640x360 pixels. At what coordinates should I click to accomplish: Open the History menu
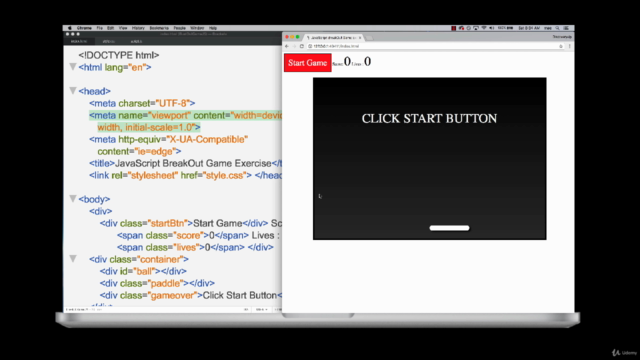pyautogui.click(x=138, y=28)
